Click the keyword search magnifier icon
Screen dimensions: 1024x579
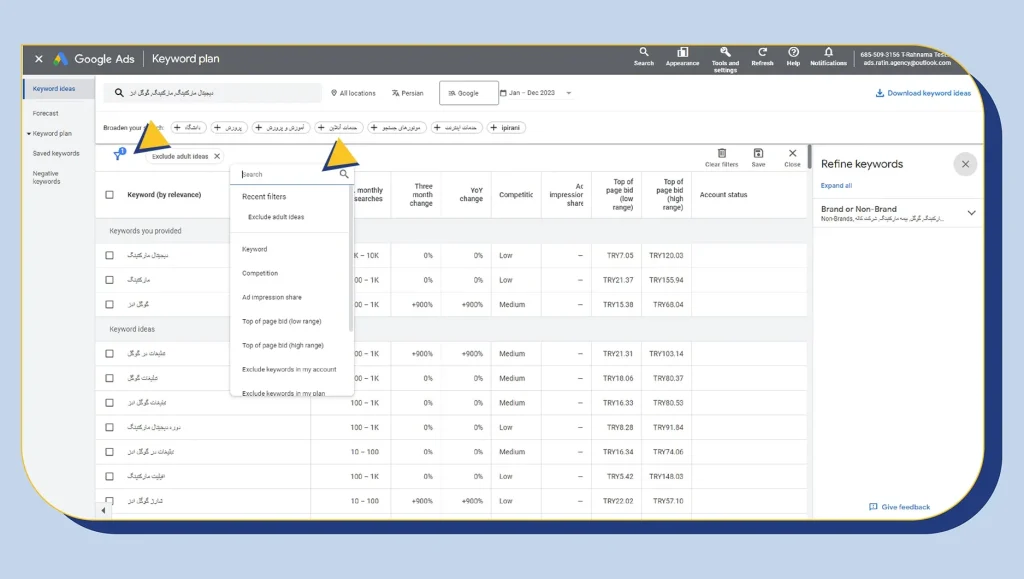point(119,93)
